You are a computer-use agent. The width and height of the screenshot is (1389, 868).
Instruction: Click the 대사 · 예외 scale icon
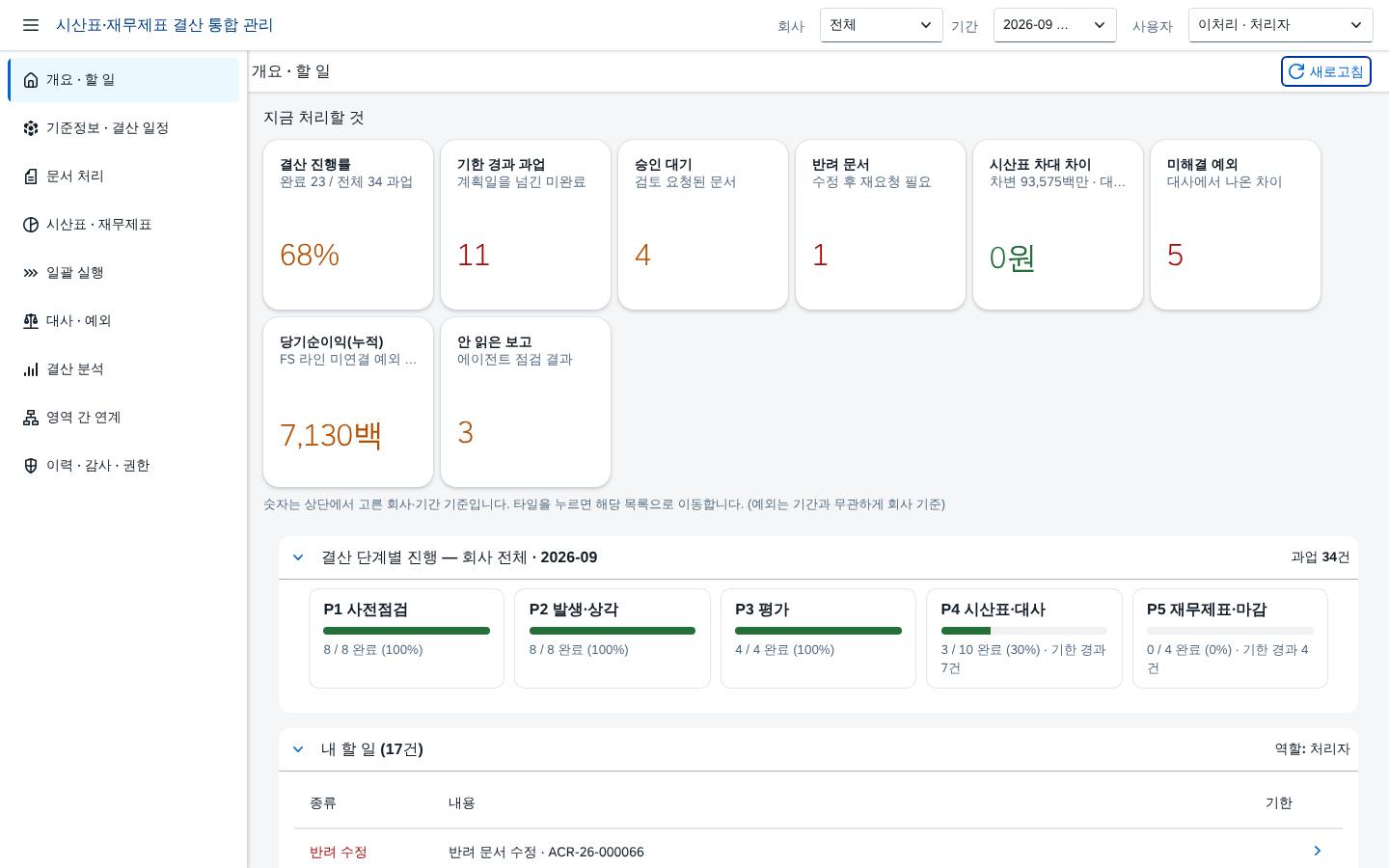(x=31, y=321)
